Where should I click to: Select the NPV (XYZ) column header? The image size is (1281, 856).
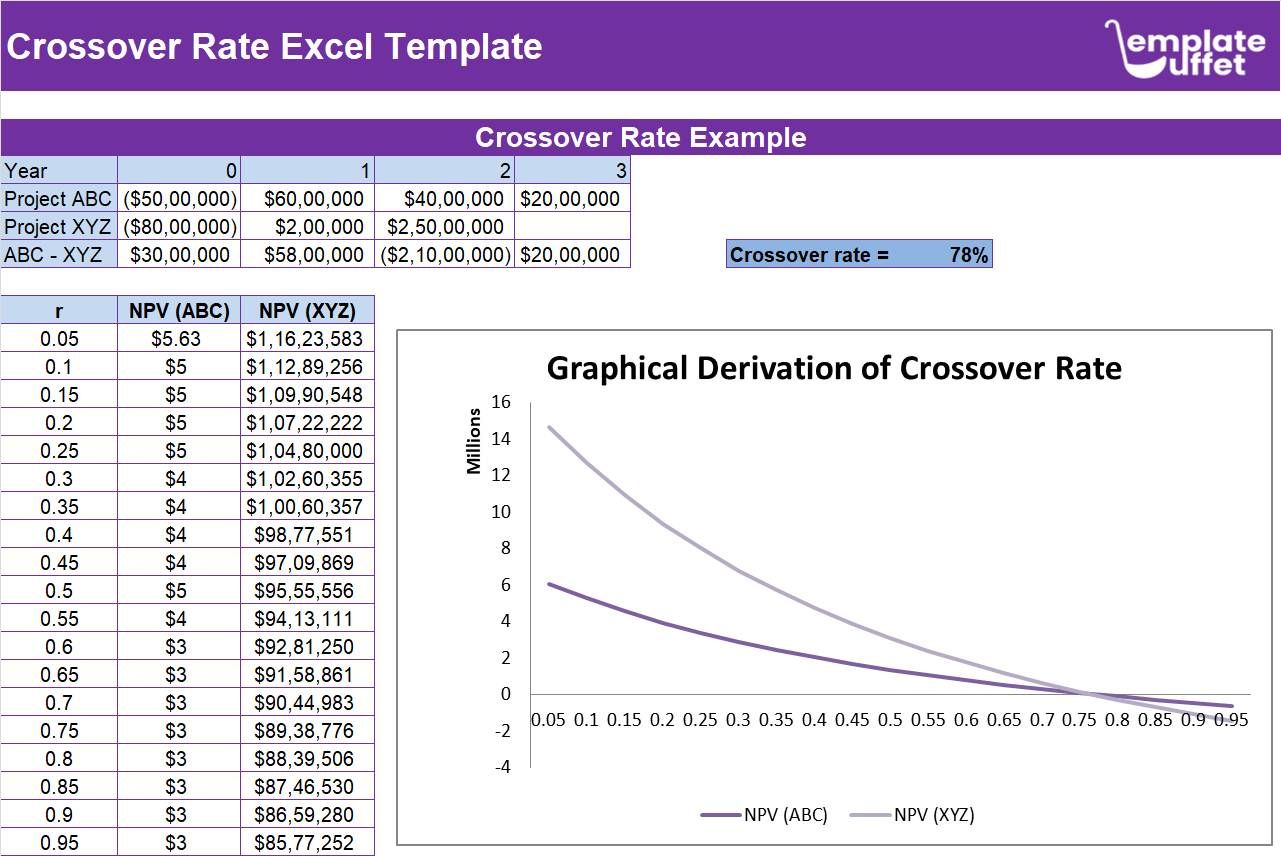click(306, 310)
